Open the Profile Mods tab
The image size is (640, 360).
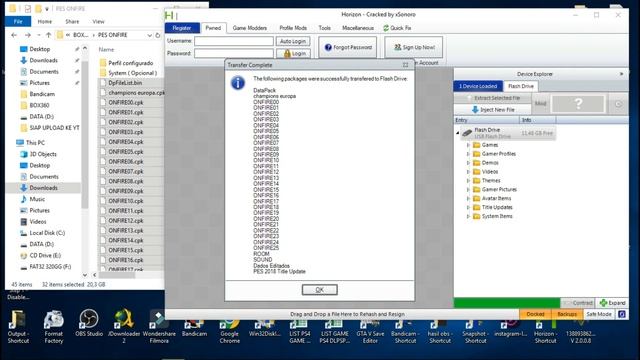[293, 28]
